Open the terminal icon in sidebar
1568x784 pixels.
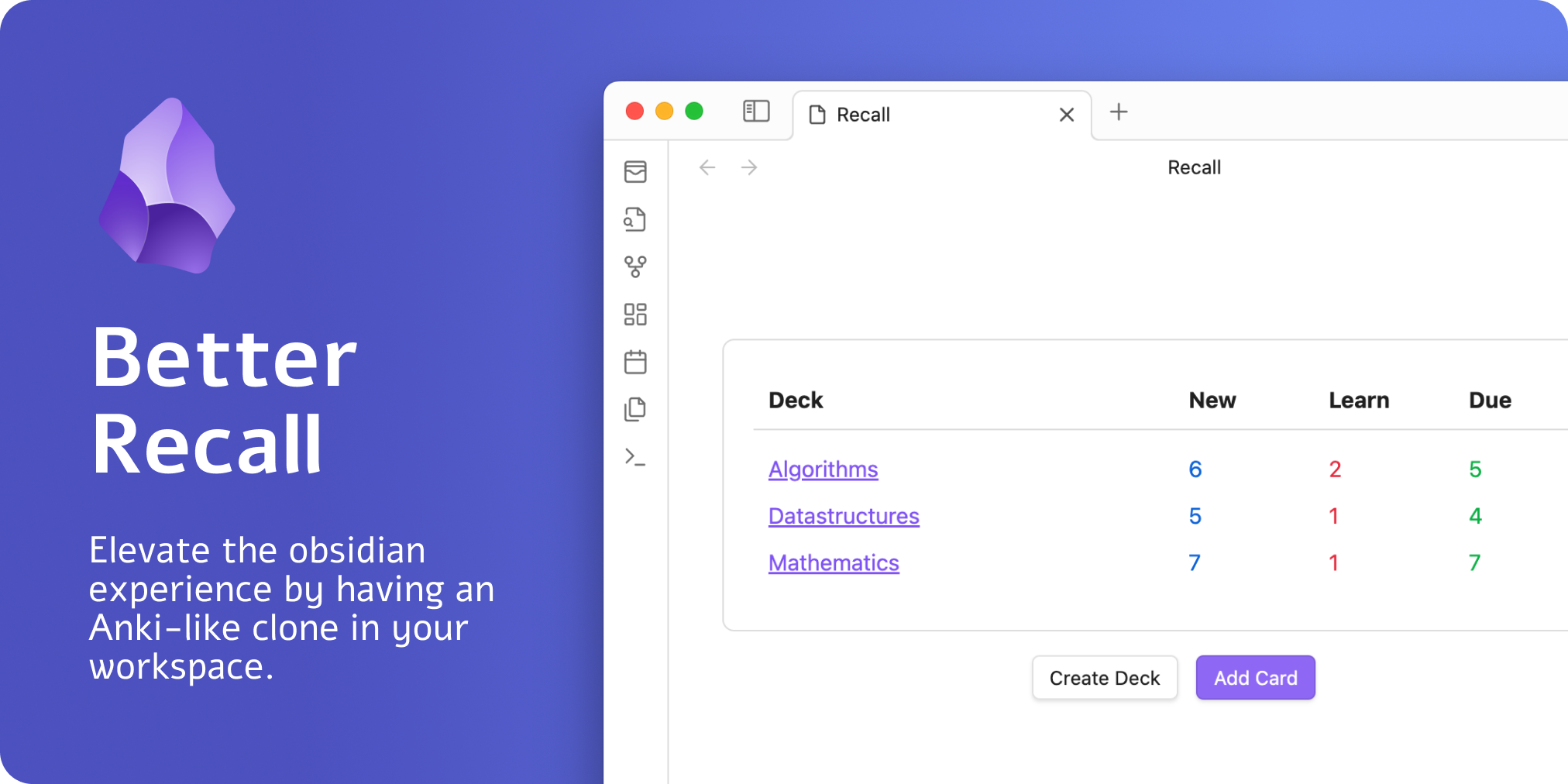point(635,457)
